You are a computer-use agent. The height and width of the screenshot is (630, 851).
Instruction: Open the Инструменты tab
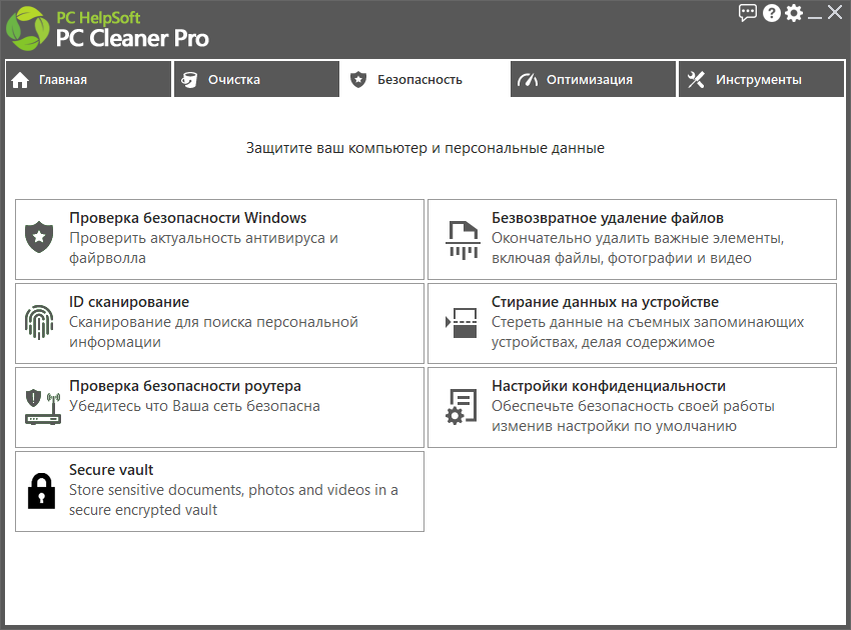click(761, 79)
